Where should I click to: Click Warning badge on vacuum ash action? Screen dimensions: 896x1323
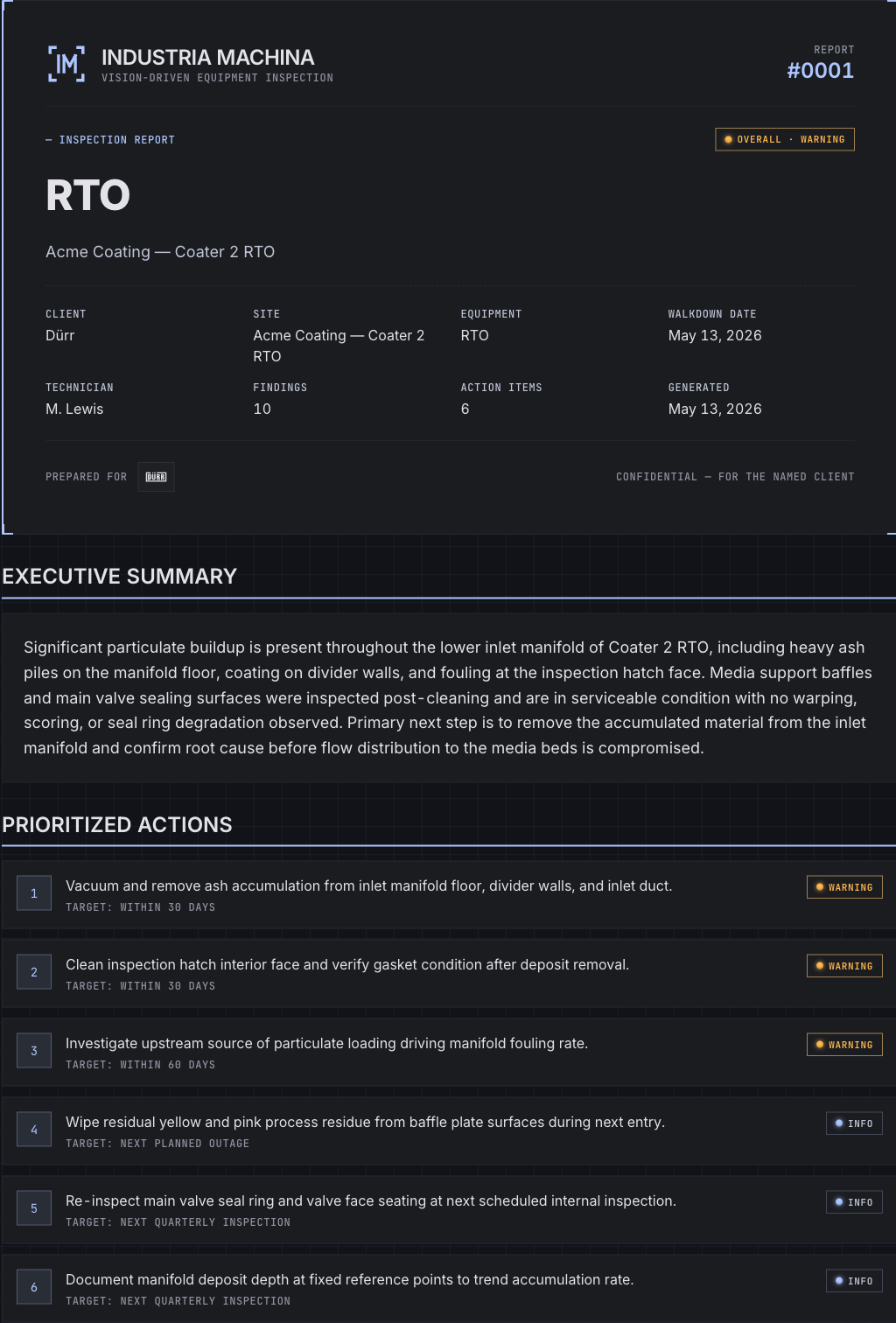(x=844, y=887)
